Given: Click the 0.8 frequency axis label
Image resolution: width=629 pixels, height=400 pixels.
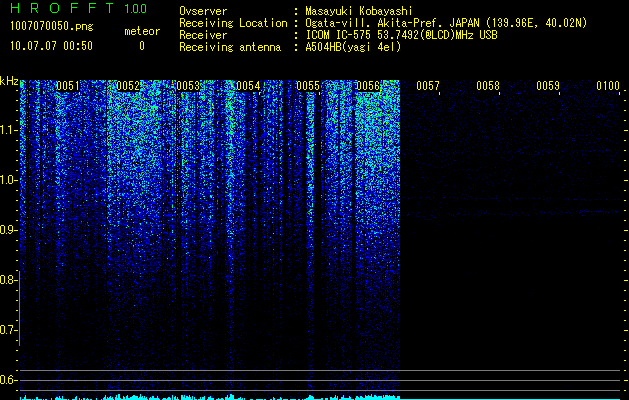Looking at the screenshot, I should pos(8,280).
